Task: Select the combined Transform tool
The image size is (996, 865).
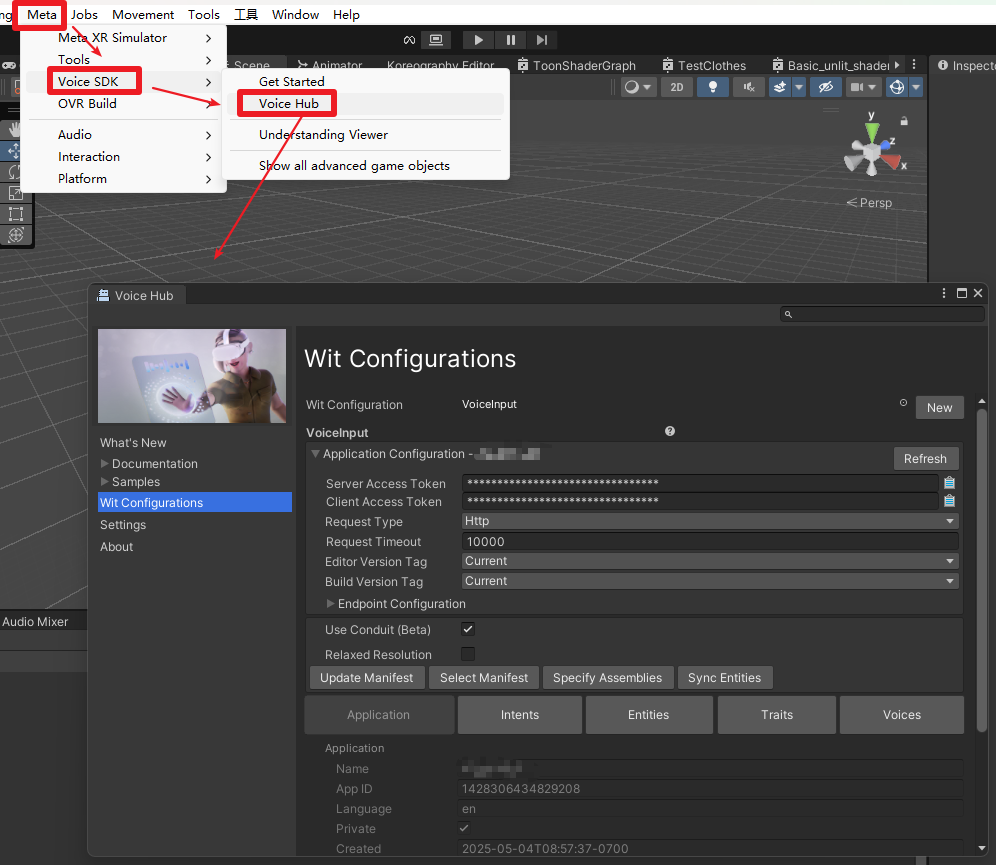Action: [x=15, y=235]
